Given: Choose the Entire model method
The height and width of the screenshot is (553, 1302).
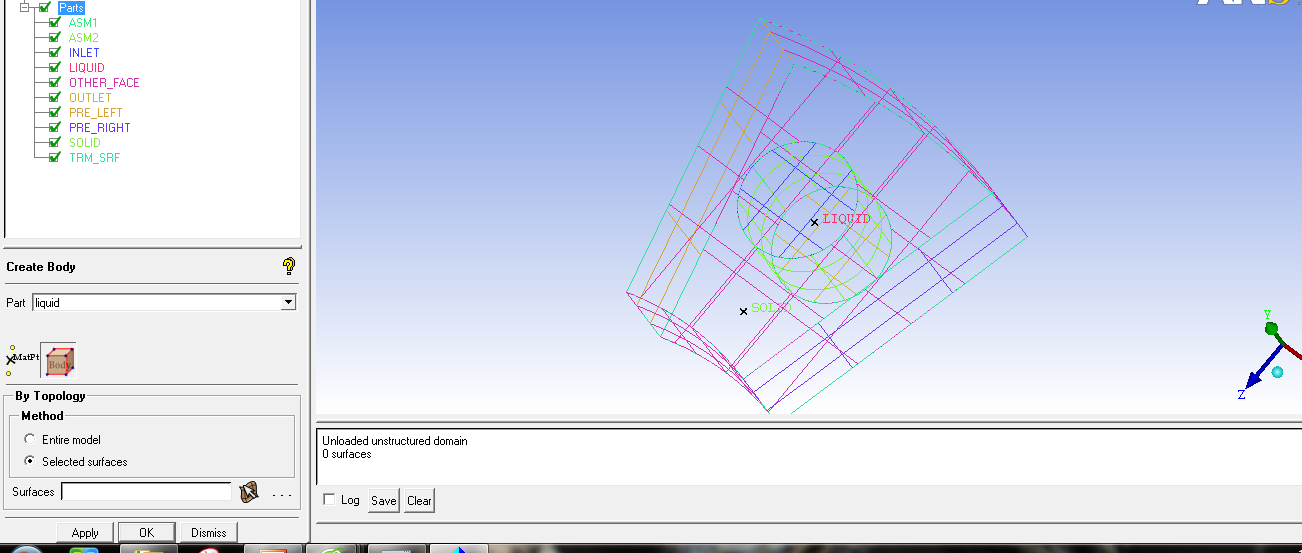Looking at the screenshot, I should [30, 440].
